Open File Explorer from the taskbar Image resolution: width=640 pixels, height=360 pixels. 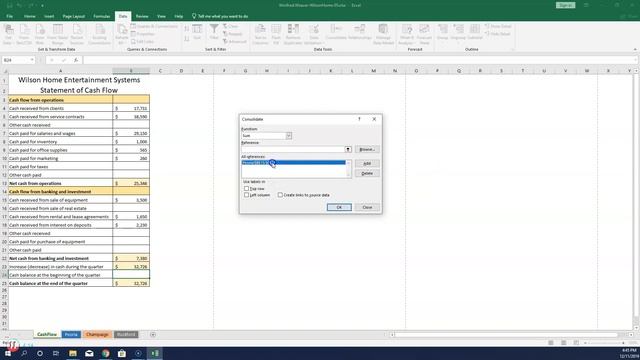click(x=73, y=353)
